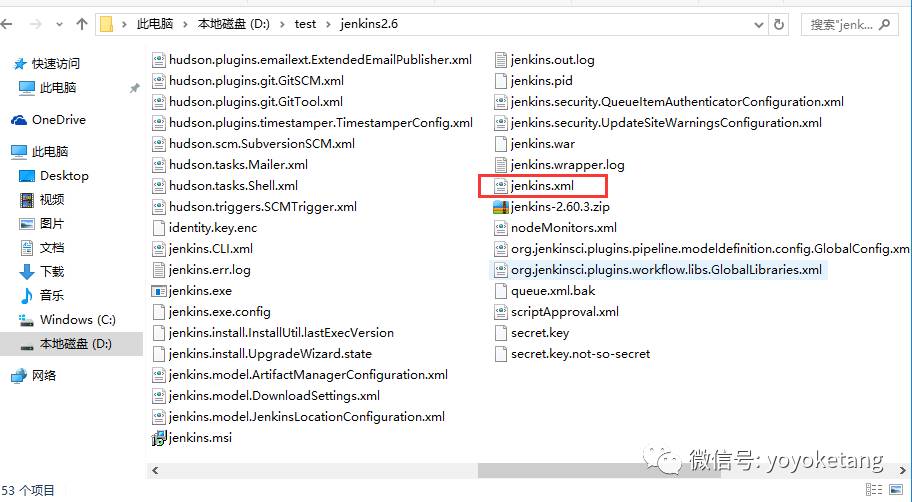
Task: Select nodeMonitors.xml file icon
Action: tap(501, 228)
